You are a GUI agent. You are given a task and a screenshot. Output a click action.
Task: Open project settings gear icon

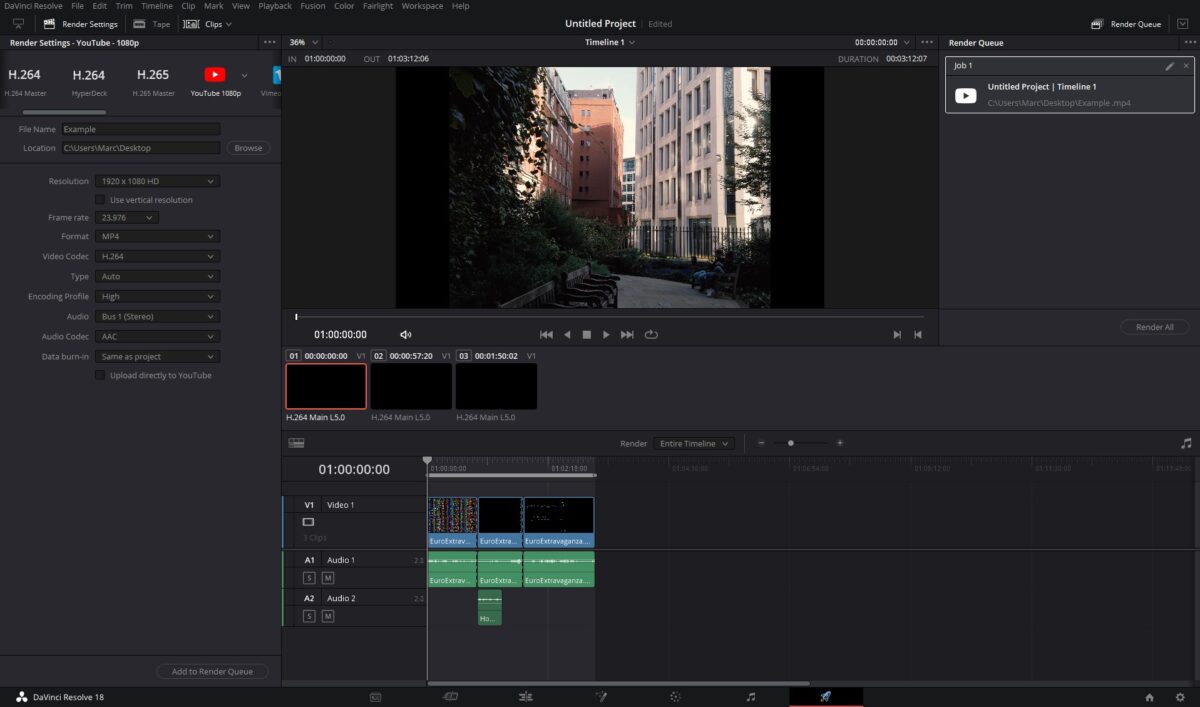click(x=1181, y=697)
